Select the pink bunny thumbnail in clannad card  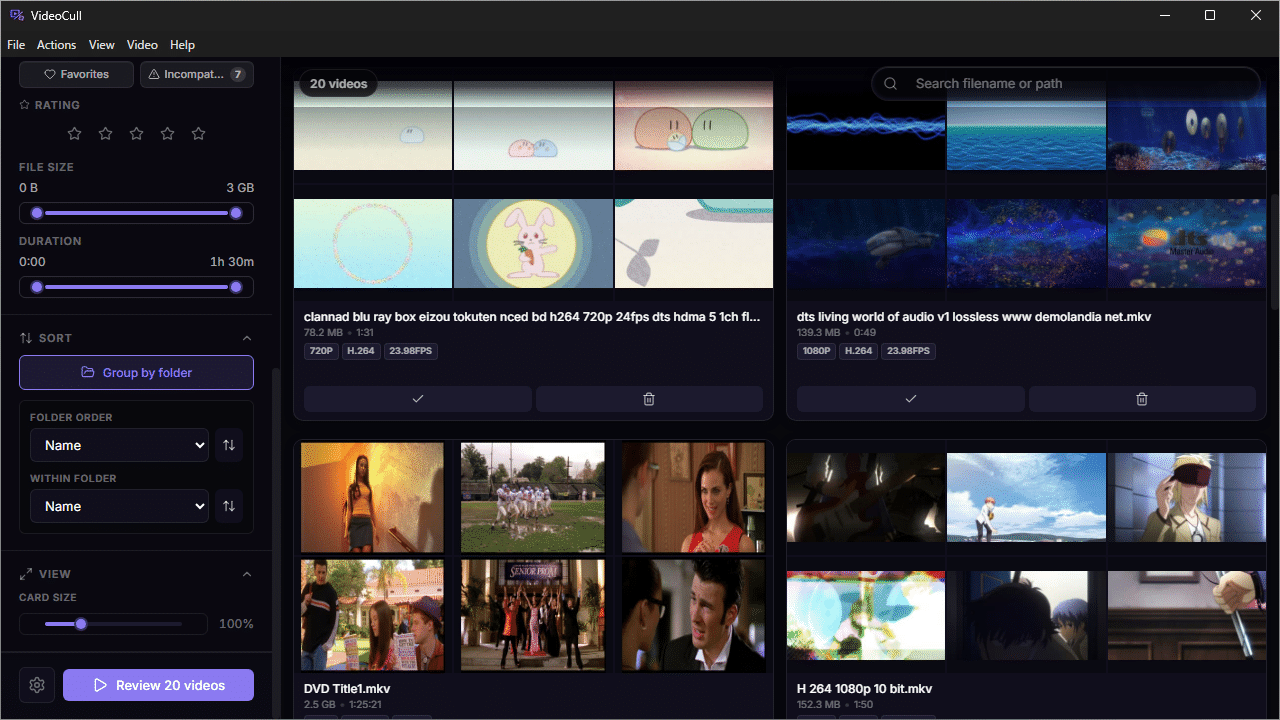pyautogui.click(x=533, y=243)
